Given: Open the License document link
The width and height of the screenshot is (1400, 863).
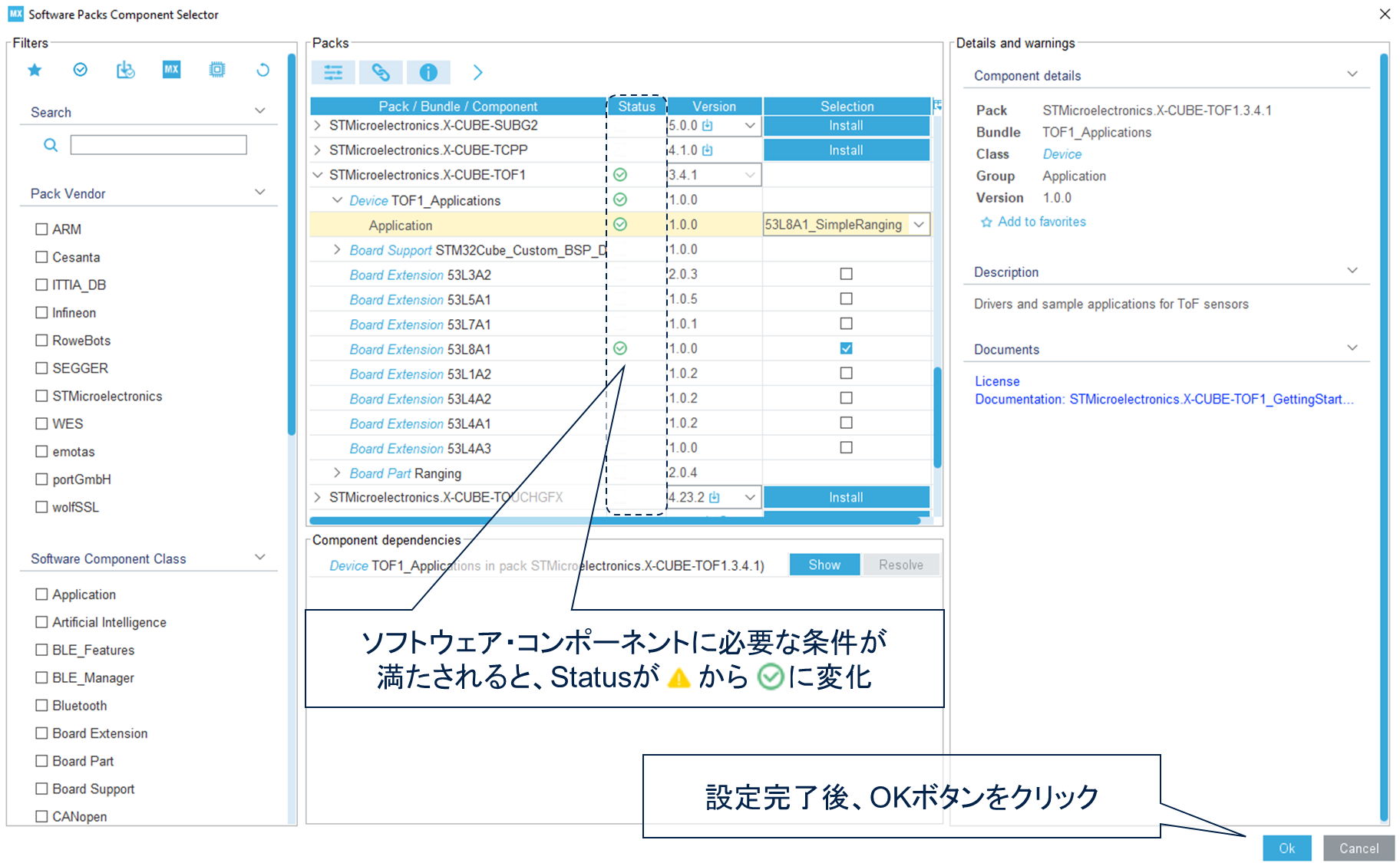Looking at the screenshot, I should tap(997, 381).
